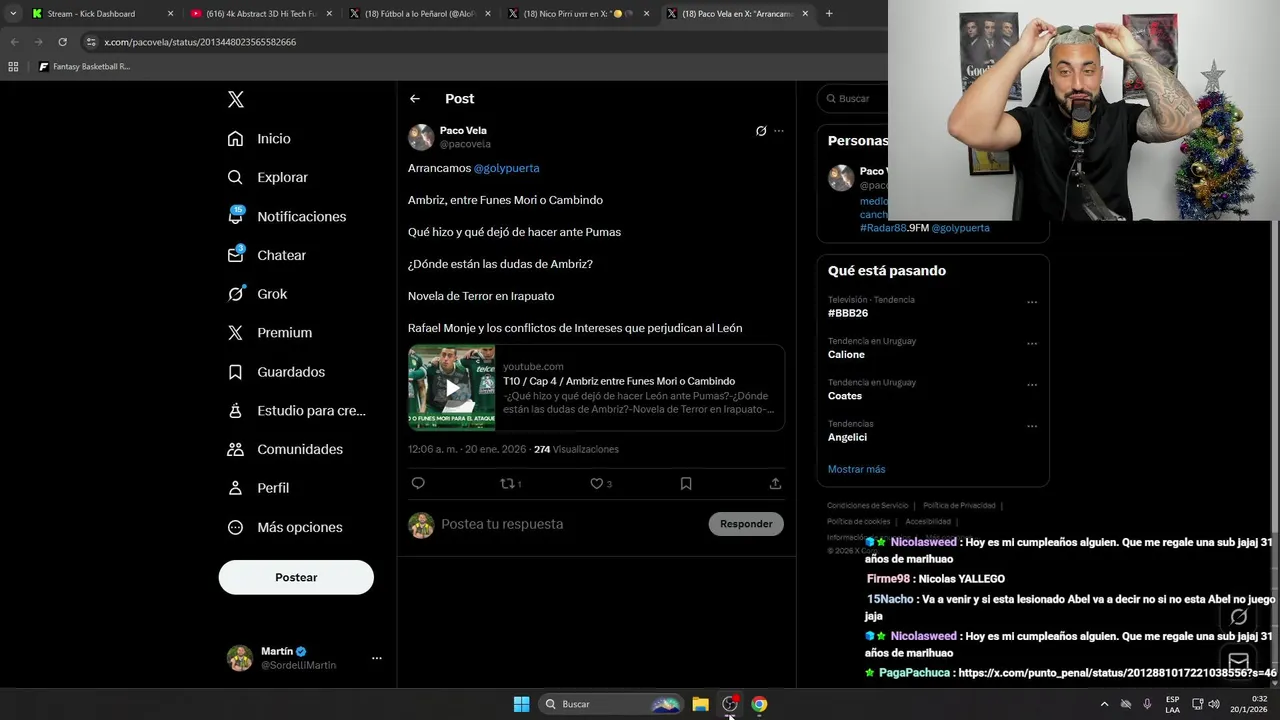Click the 274 Visualizaciones link

pyautogui.click(x=576, y=449)
